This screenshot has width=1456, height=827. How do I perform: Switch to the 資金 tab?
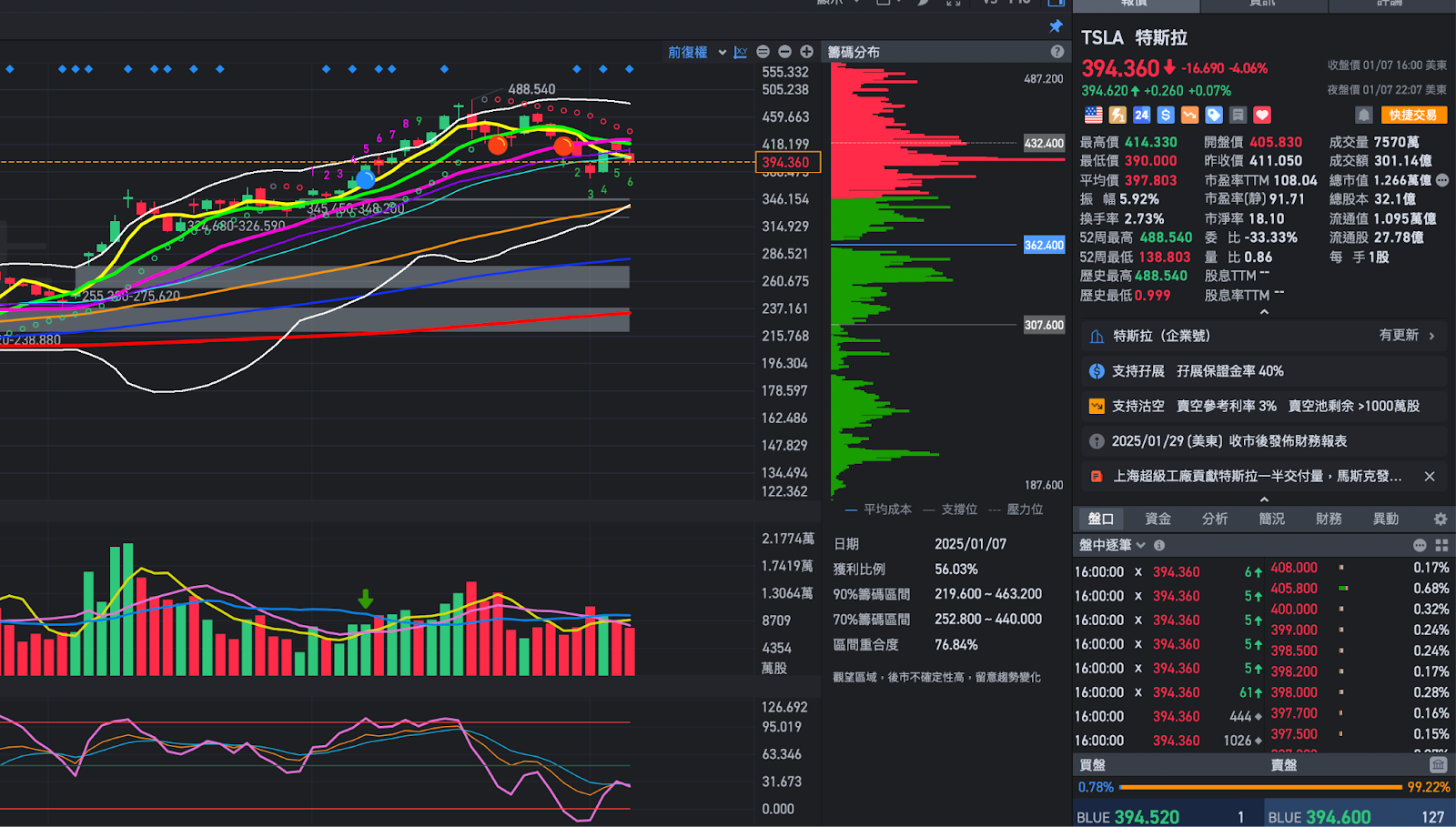pyautogui.click(x=1158, y=519)
